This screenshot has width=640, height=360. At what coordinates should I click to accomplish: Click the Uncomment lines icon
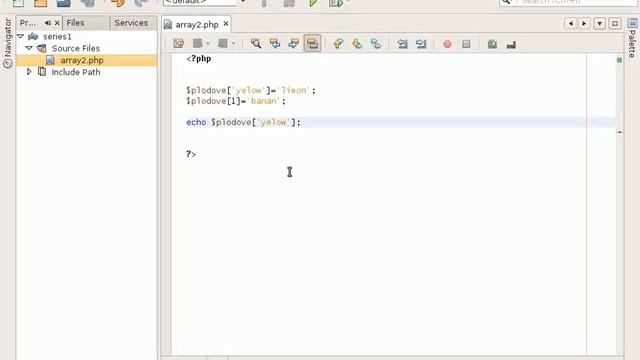tap(511, 44)
